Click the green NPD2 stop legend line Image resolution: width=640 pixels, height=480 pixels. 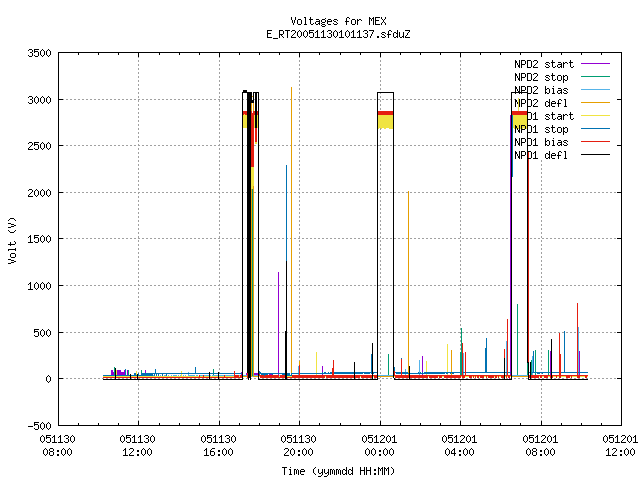pyautogui.click(x=595, y=76)
